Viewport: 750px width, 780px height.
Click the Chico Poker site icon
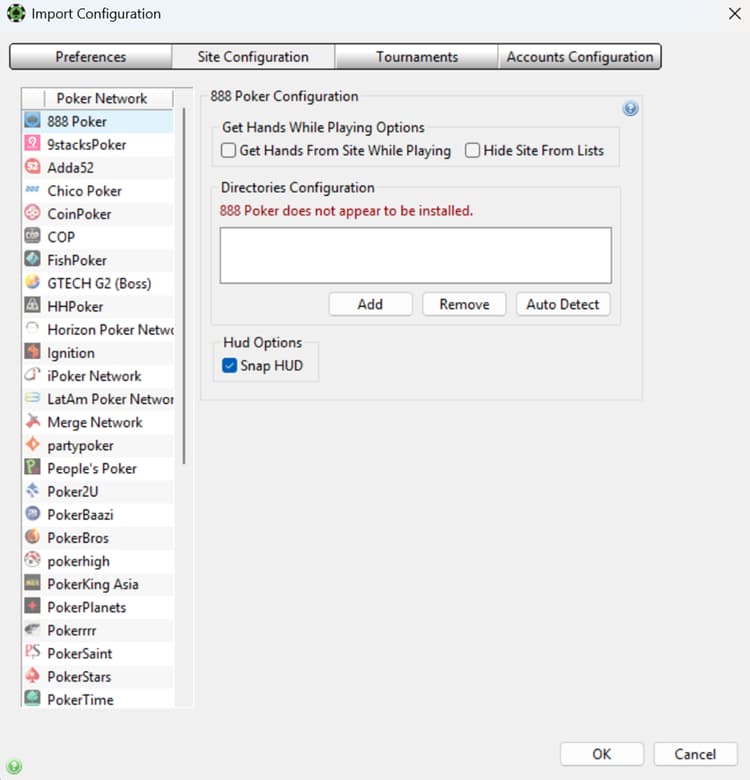click(32, 190)
